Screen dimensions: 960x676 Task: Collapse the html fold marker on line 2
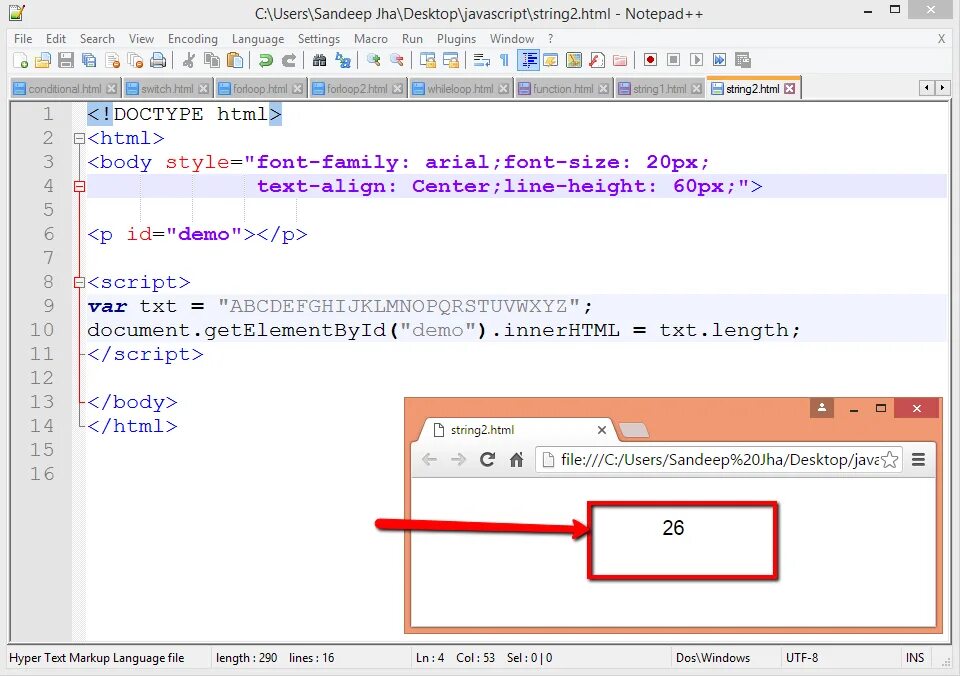pyautogui.click(x=79, y=138)
